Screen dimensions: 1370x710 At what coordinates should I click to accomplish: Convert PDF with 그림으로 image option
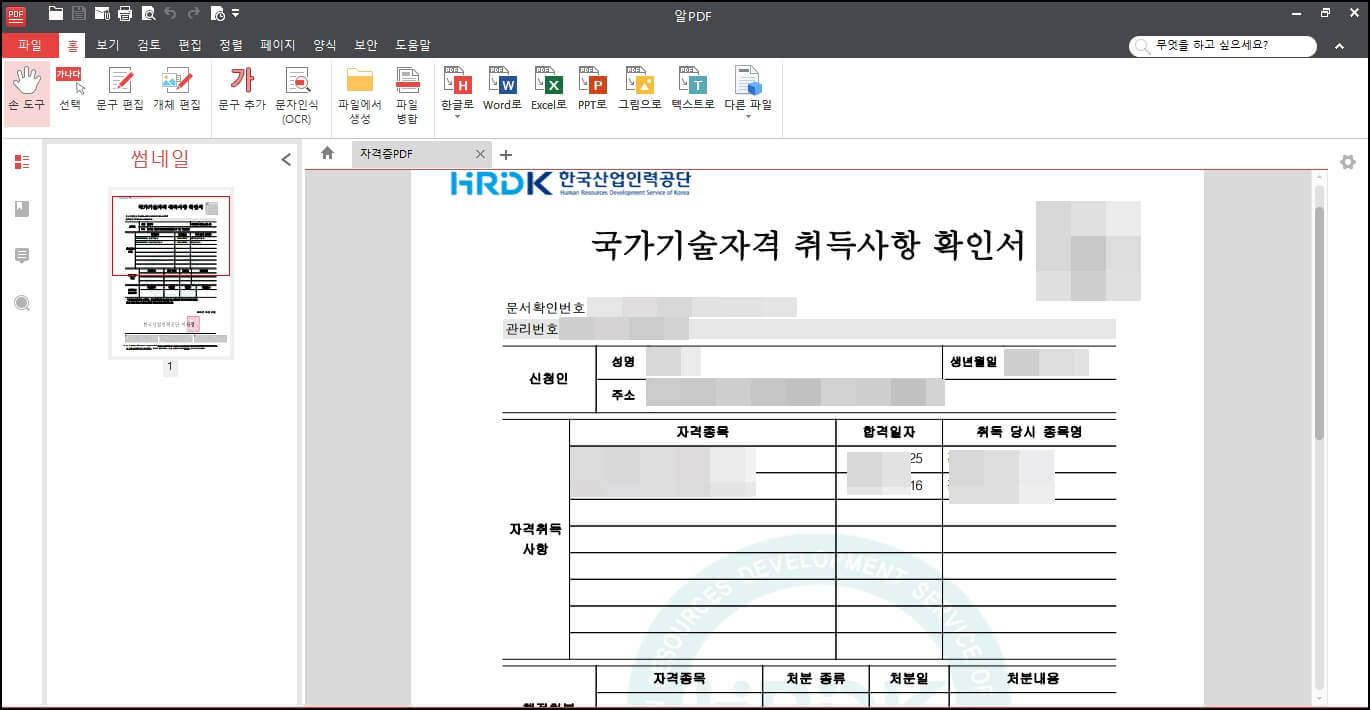pyautogui.click(x=639, y=88)
